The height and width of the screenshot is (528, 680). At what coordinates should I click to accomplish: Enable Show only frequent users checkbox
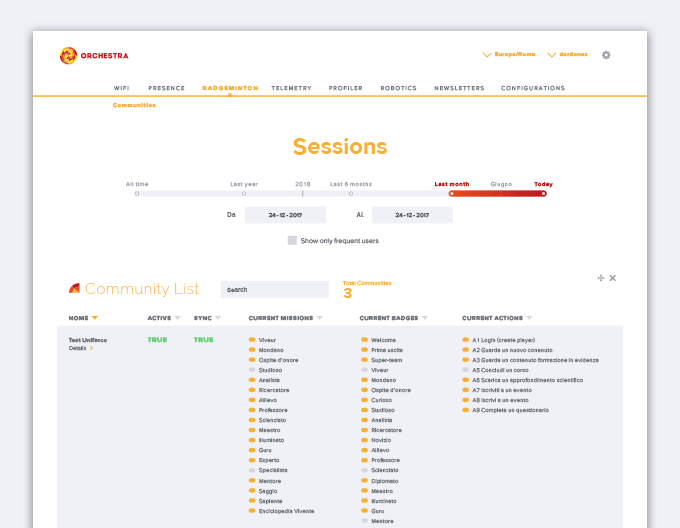(x=292, y=241)
